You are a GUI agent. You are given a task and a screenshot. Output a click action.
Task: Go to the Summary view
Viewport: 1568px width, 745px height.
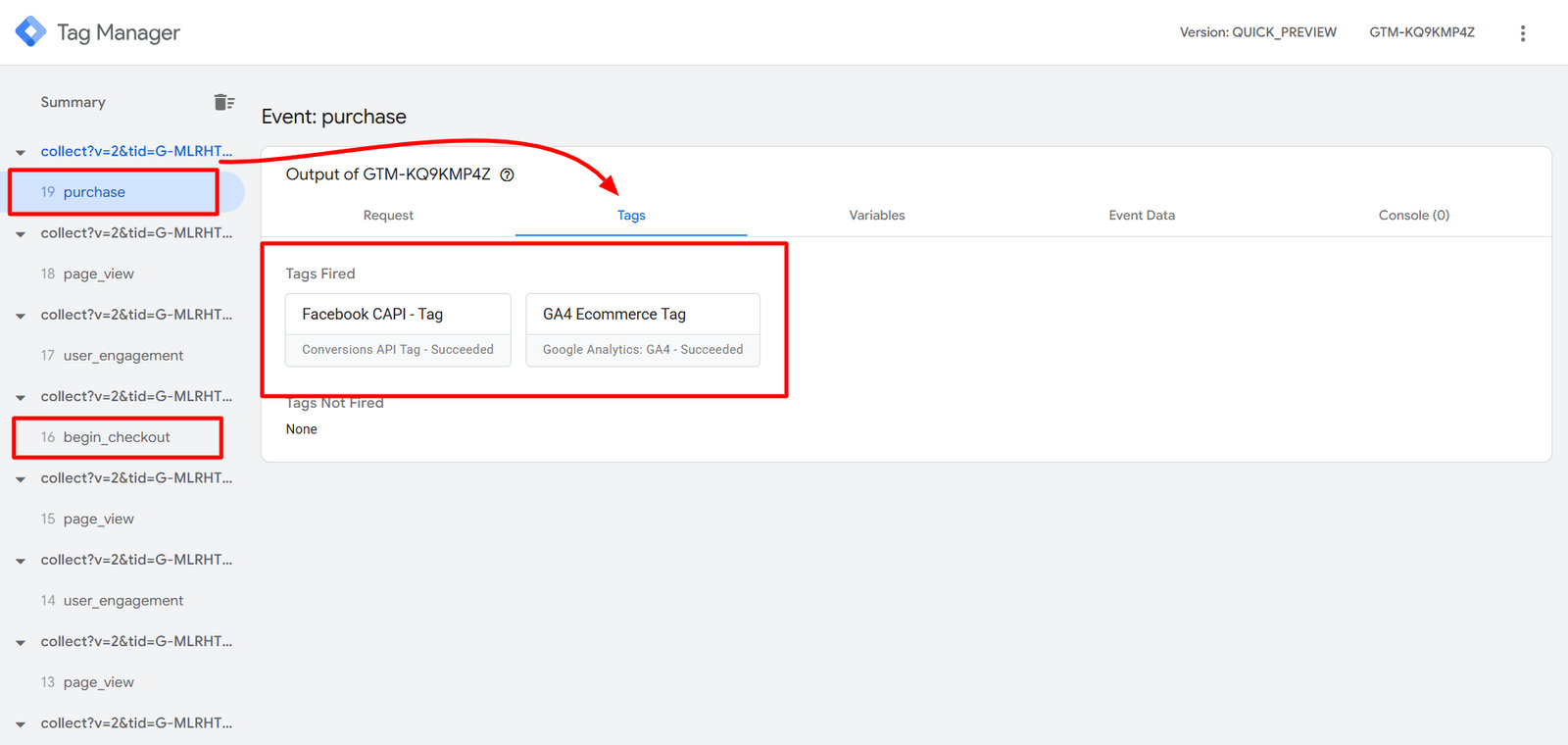[x=73, y=102]
